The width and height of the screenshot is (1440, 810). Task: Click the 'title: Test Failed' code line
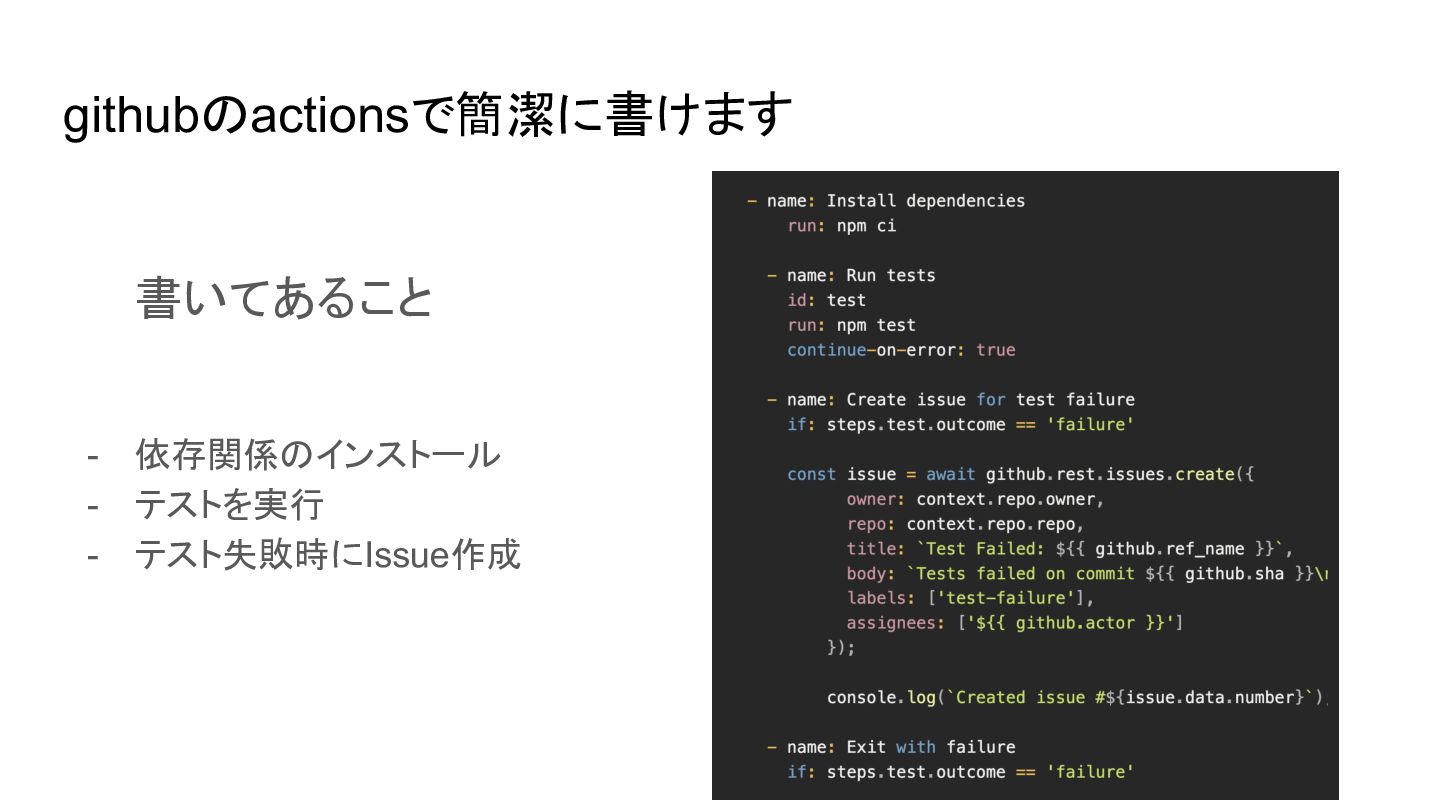(x=1070, y=549)
